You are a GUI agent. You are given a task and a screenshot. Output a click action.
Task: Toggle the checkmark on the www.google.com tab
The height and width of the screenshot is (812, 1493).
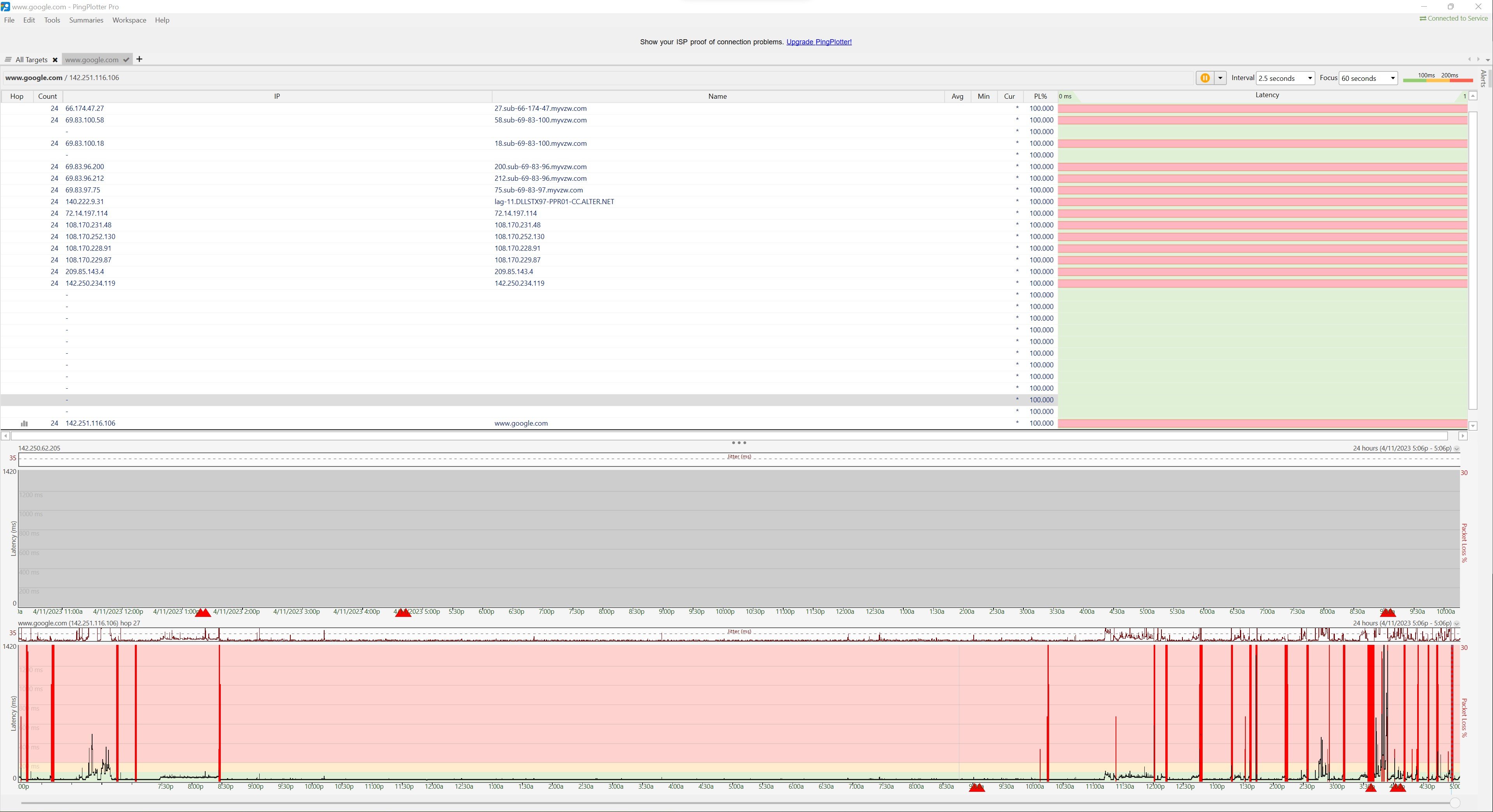126,60
